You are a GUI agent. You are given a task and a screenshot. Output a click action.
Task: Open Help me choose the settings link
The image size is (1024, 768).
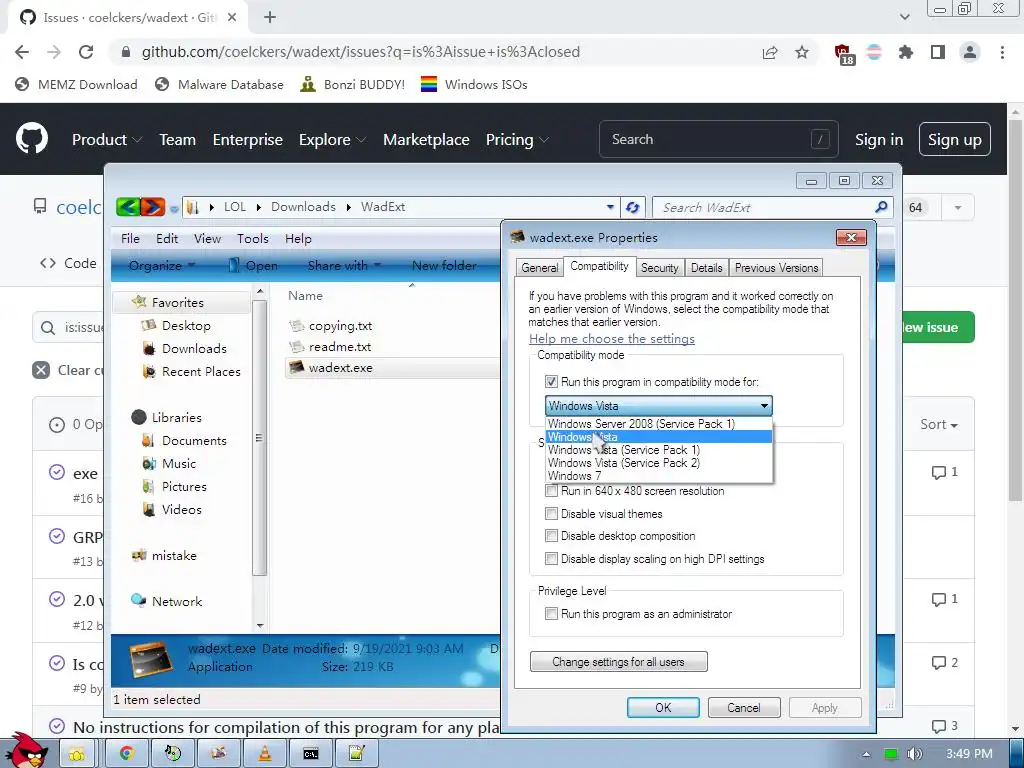(x=612, y=338)
